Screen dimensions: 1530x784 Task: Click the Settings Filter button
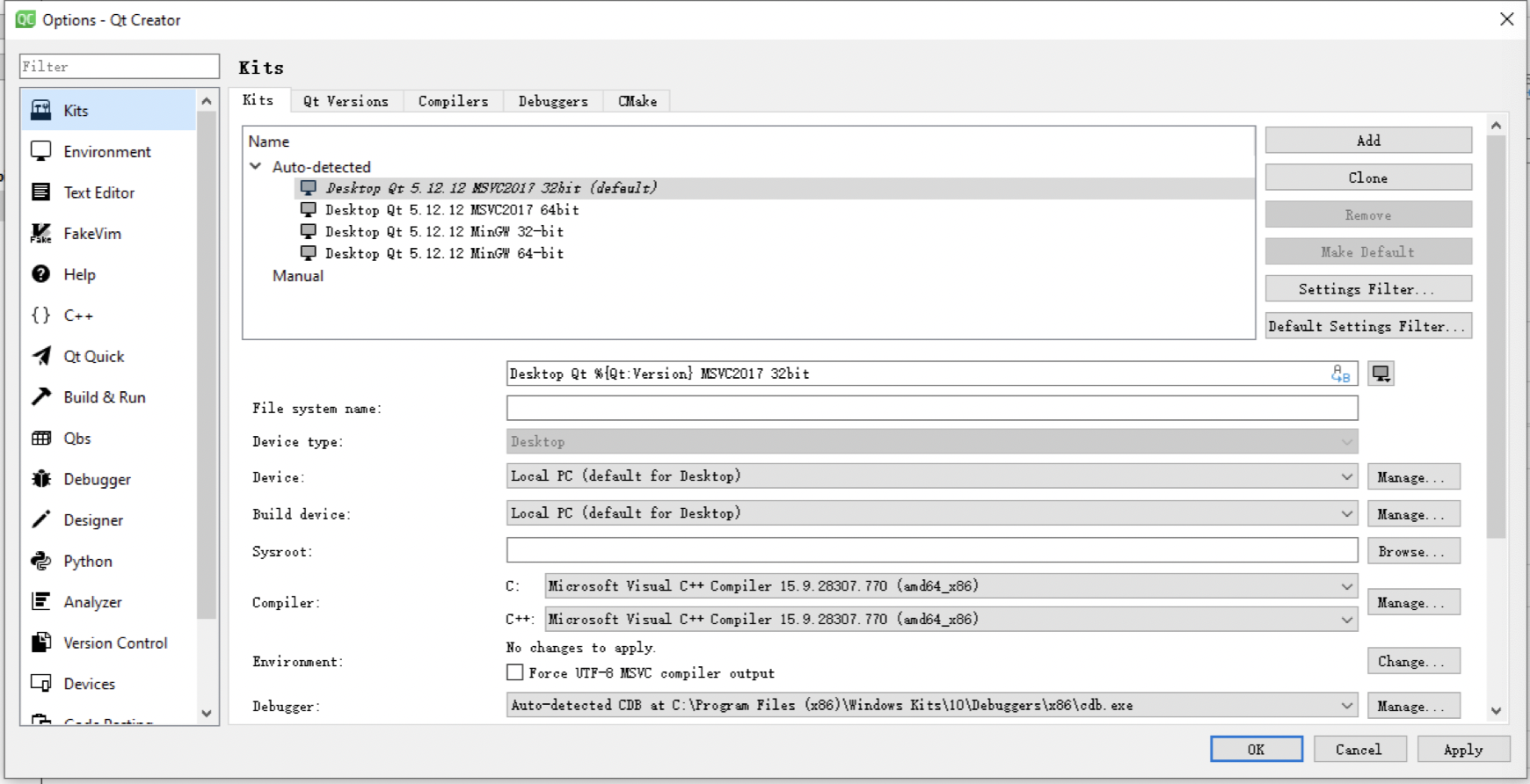[1368, 289]
